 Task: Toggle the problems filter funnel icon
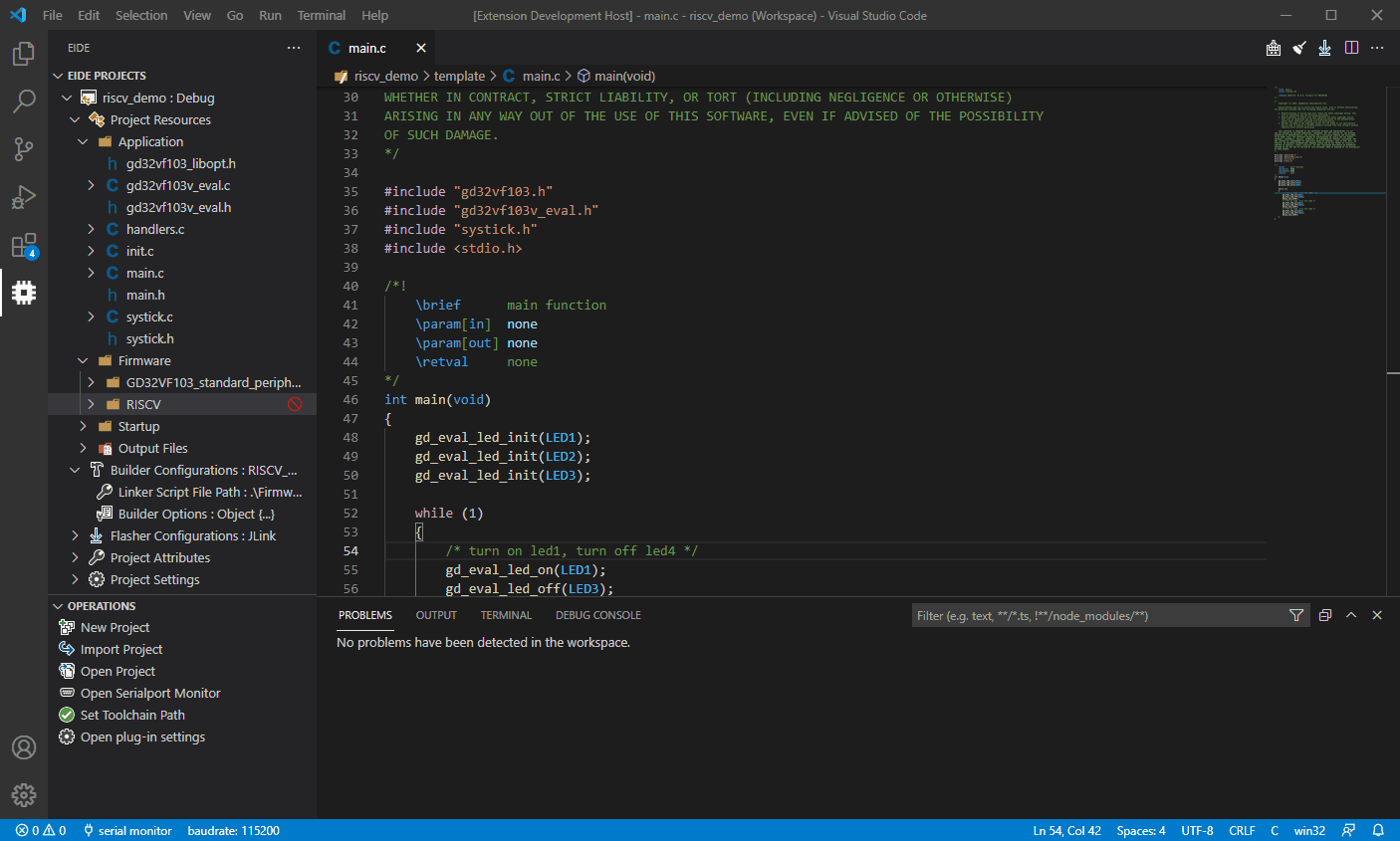coord(1295,615)
